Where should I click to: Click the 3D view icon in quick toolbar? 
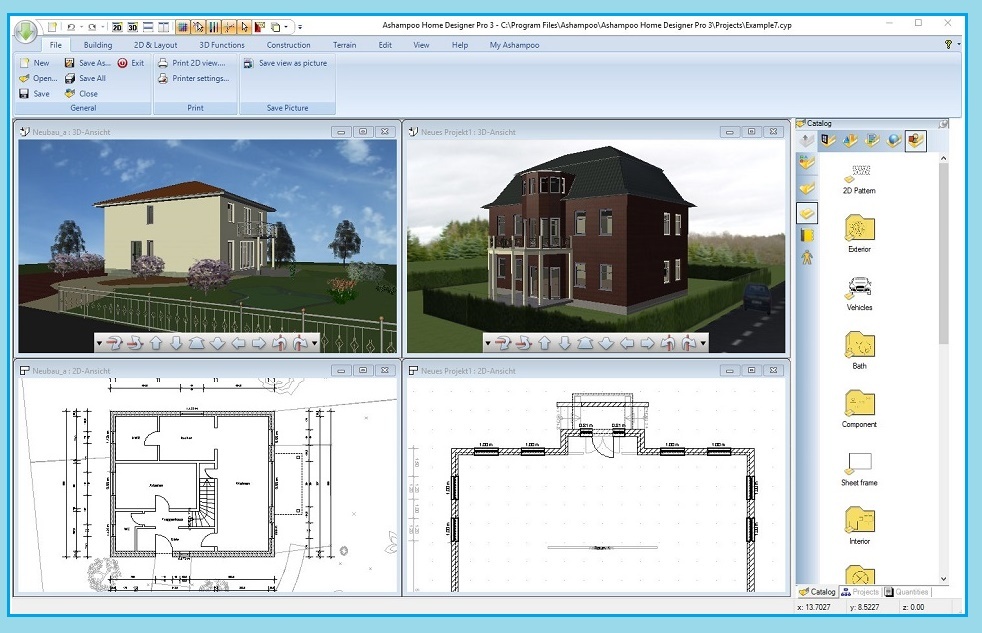tap(132, 27)
